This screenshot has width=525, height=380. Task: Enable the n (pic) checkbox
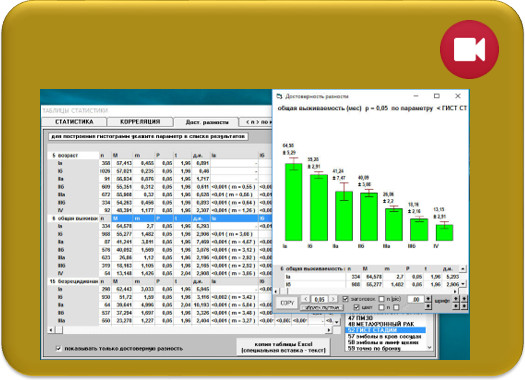(x=381, y=299)
